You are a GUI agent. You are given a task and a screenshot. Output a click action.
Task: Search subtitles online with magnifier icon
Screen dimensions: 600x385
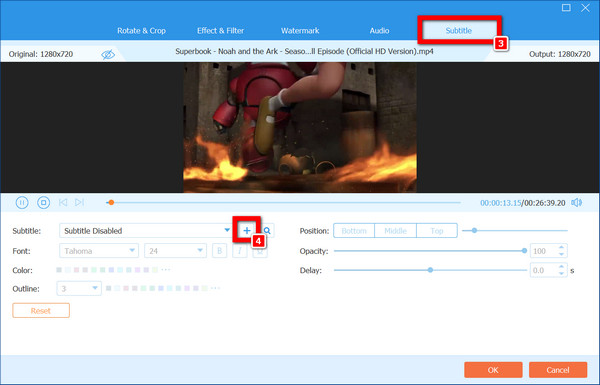[267, 231]
